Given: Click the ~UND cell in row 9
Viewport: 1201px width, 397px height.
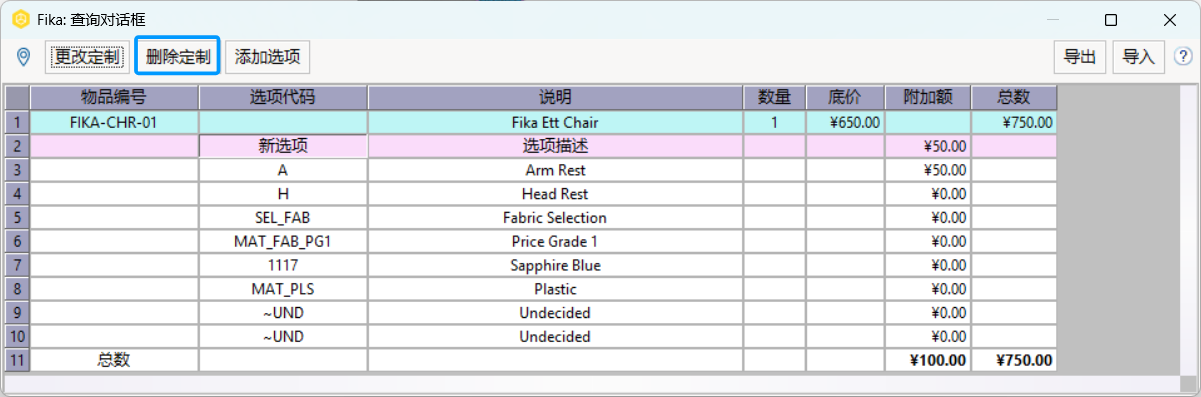Looking at the screenshot, I should point(283,313).
